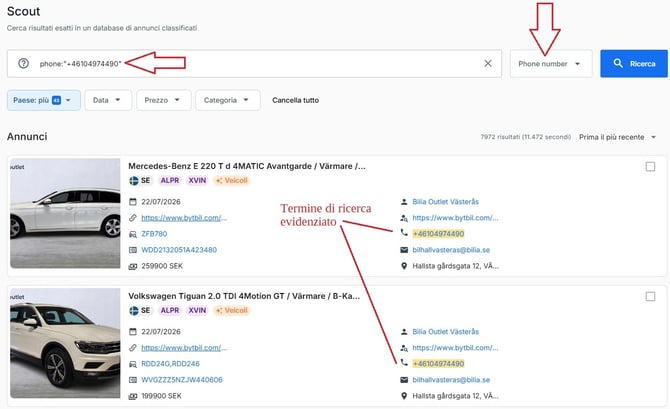Click the price icon beside 259900 SEK
Screen dimensions: 670x409
pos(133,266)
